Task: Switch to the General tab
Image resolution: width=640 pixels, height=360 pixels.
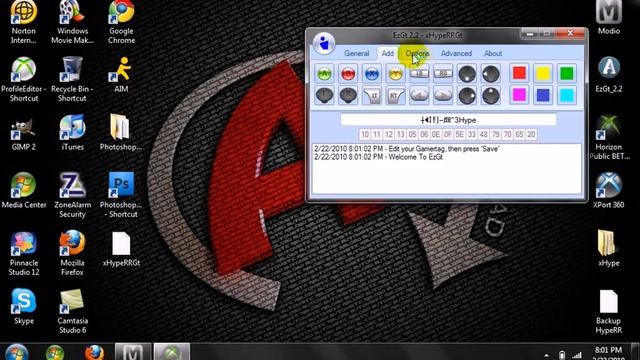Action: (x=356, y=53)
